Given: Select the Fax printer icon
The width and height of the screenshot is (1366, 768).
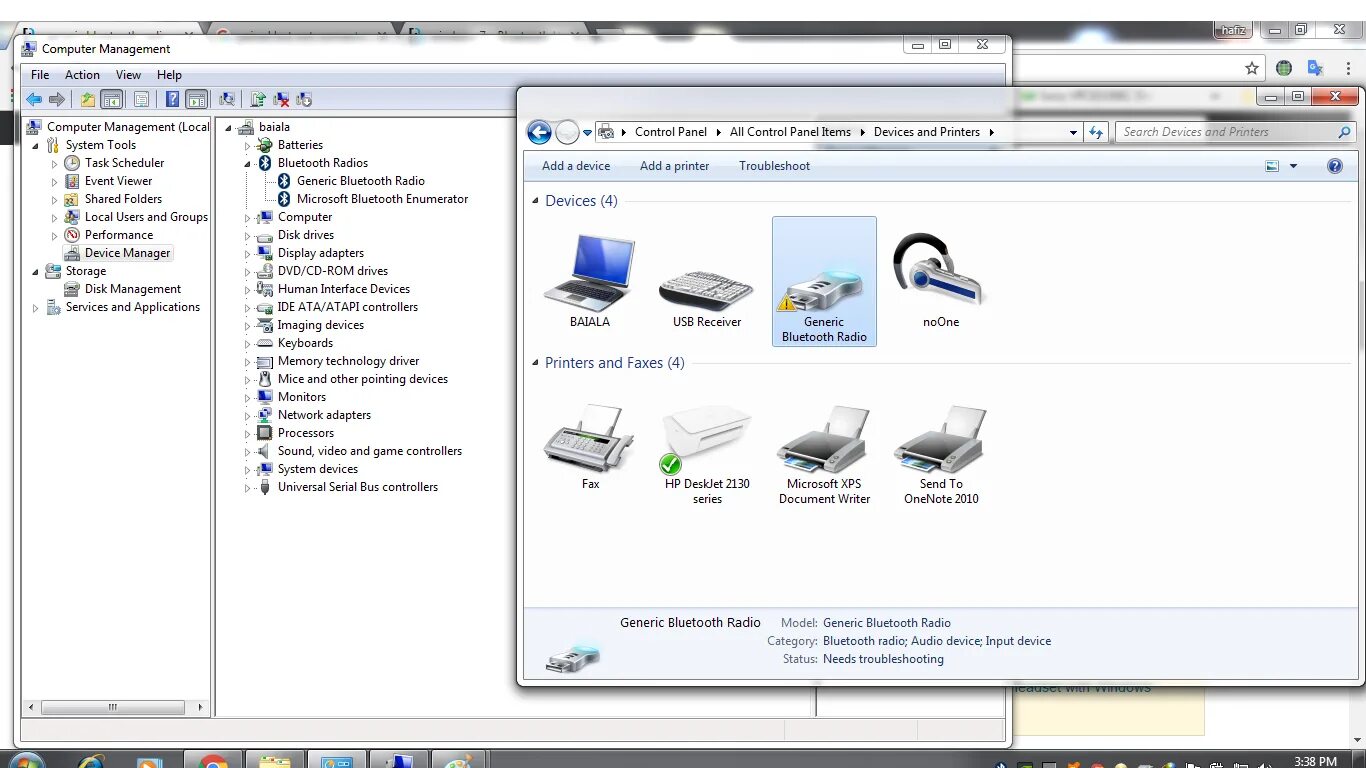Looking at the screenshot, I should 590,447.
